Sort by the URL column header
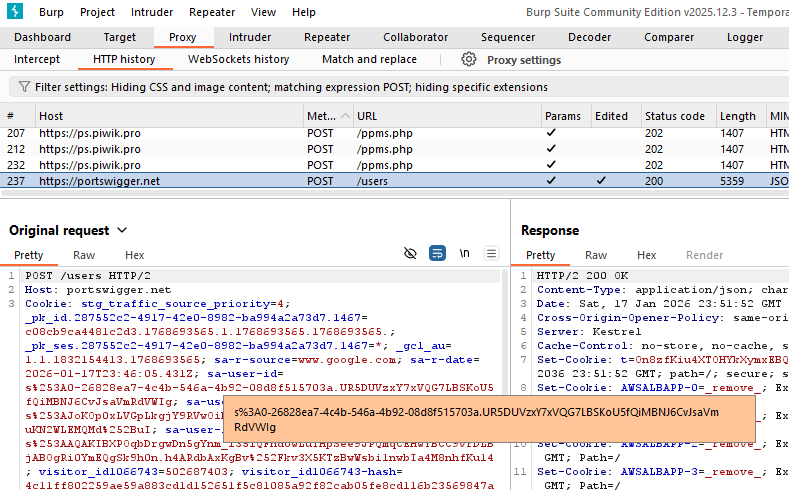 pos(447,116)
